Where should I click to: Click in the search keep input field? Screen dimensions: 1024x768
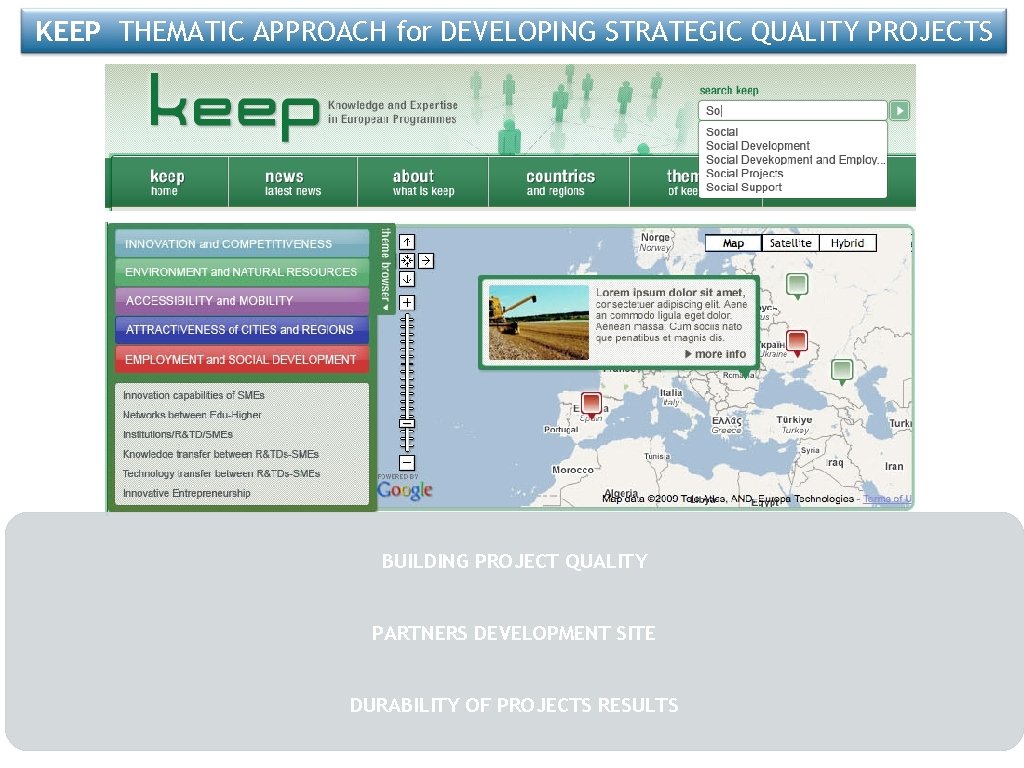(x=792, y=110)
